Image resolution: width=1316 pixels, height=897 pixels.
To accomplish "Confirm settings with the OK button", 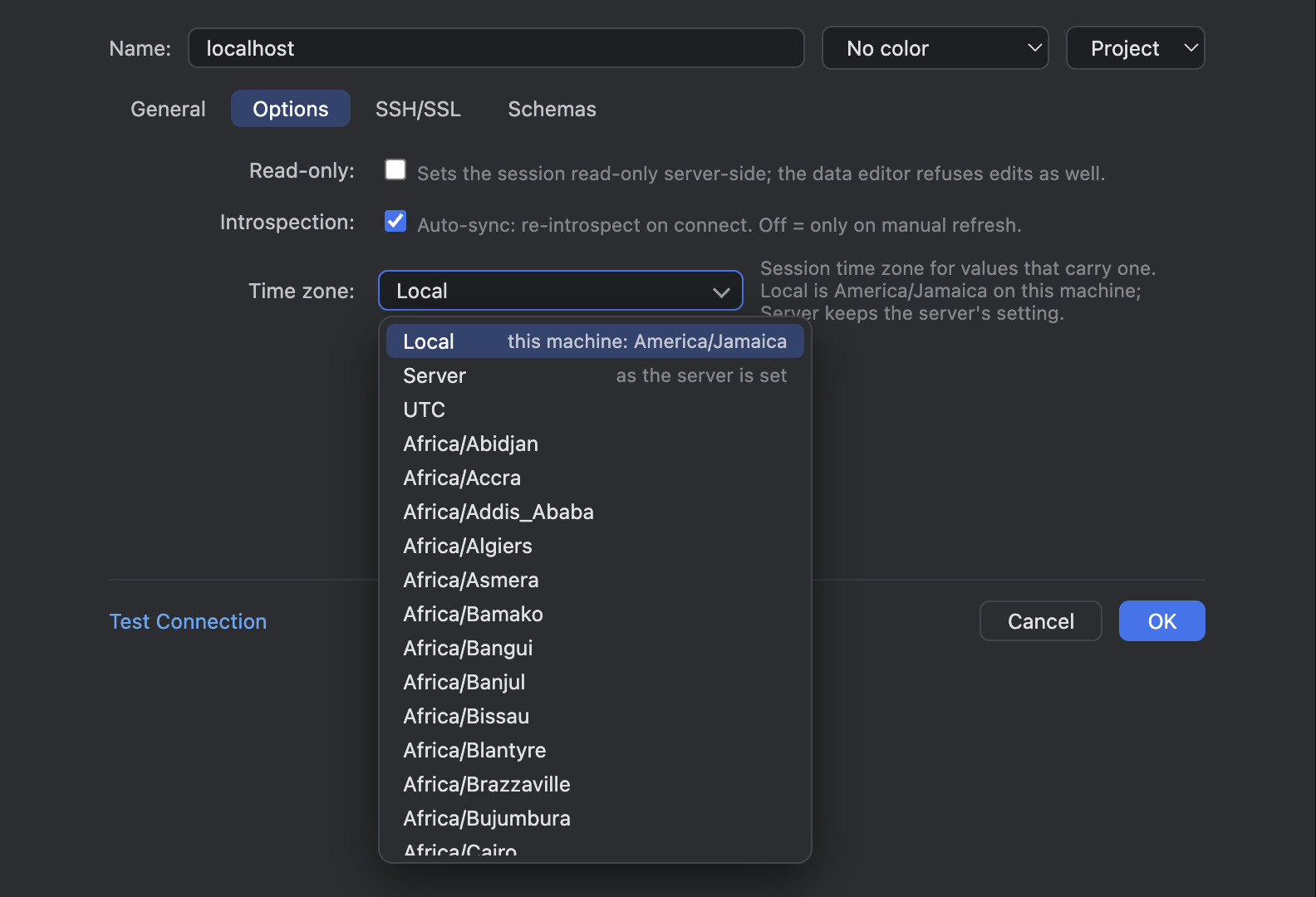I will [1162, 621].
